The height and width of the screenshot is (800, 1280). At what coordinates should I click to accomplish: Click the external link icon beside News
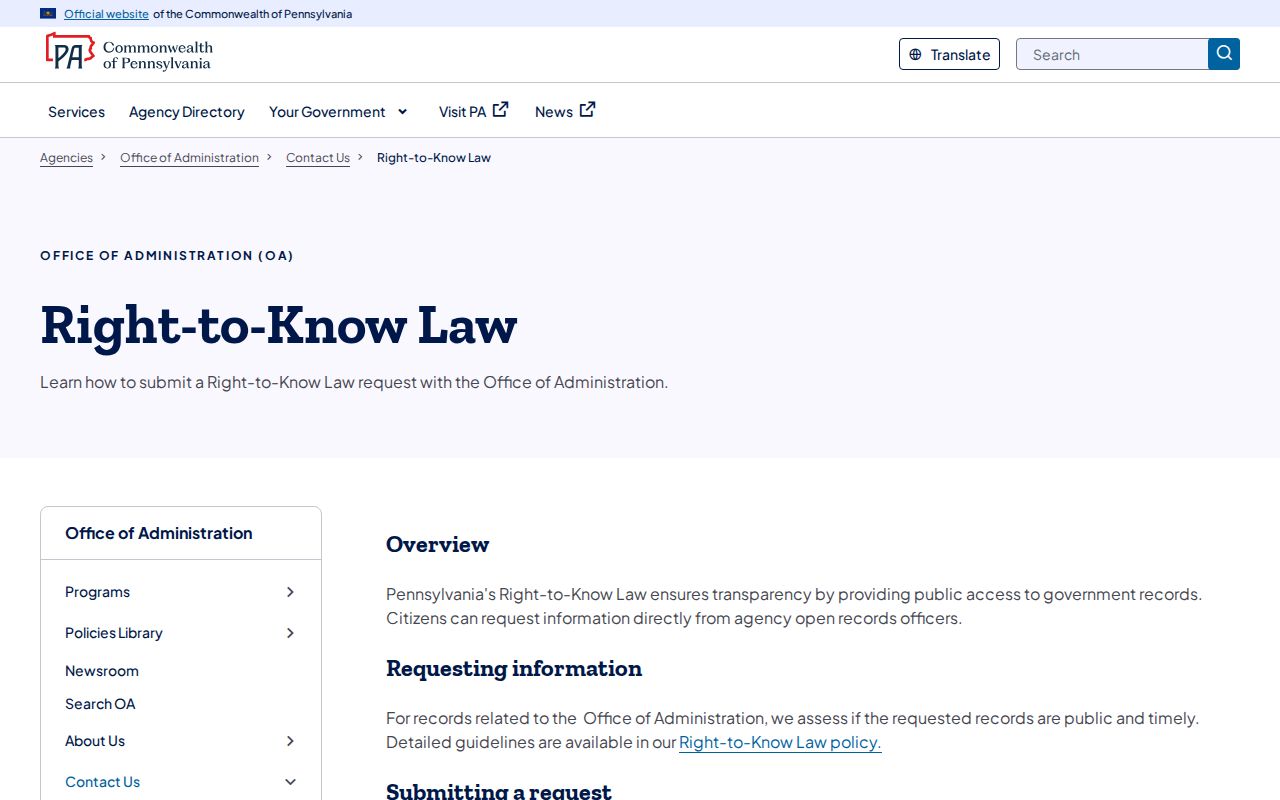(588, 110)
